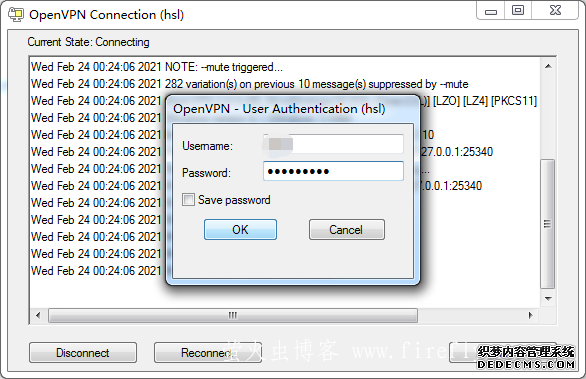The image size is (586, 379).
Task: Click the vertical scrollbar thumb in the log
Action: 548,224
